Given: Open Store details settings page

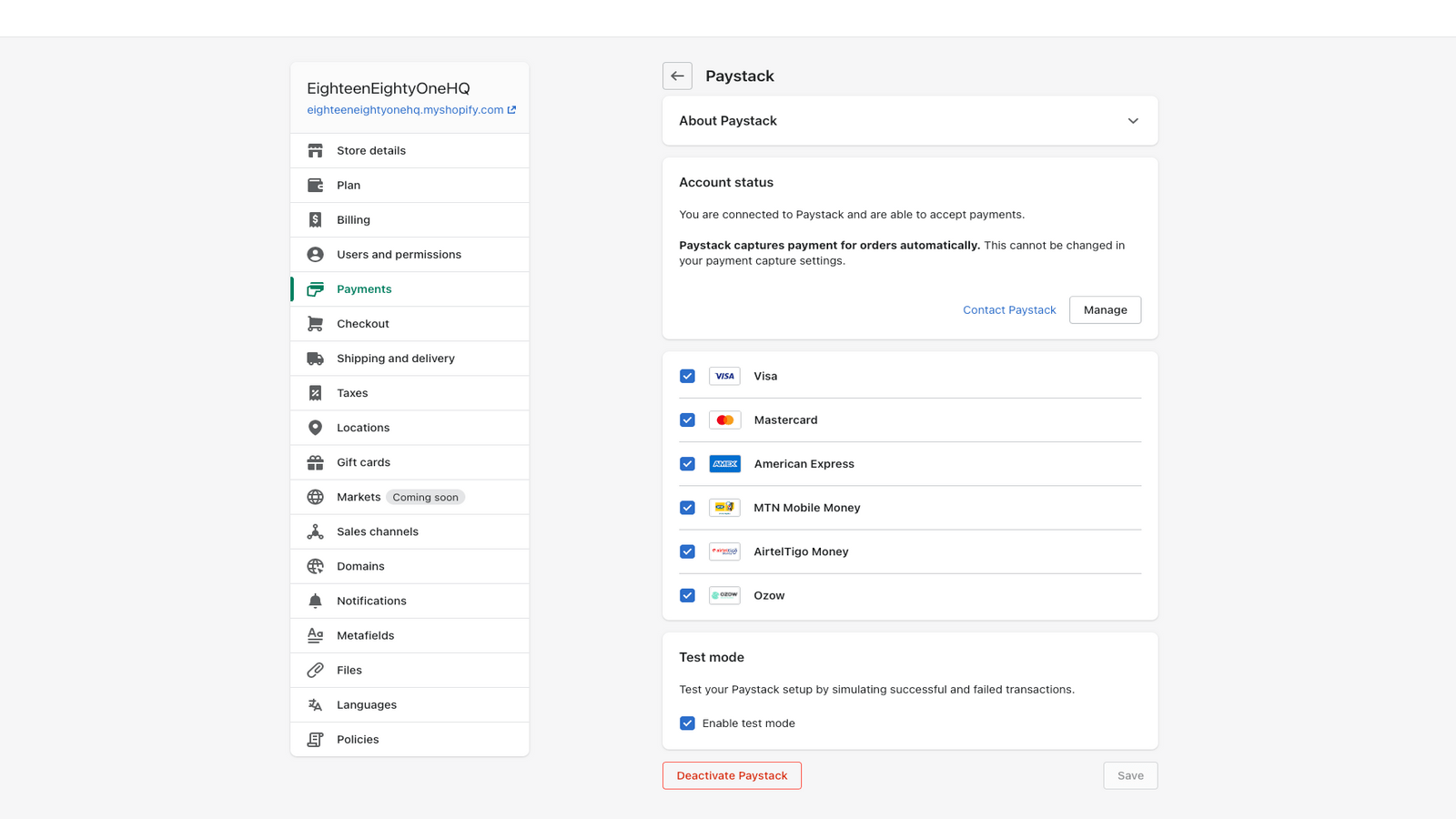Looking at the screenshot, I should coord(409,150).
